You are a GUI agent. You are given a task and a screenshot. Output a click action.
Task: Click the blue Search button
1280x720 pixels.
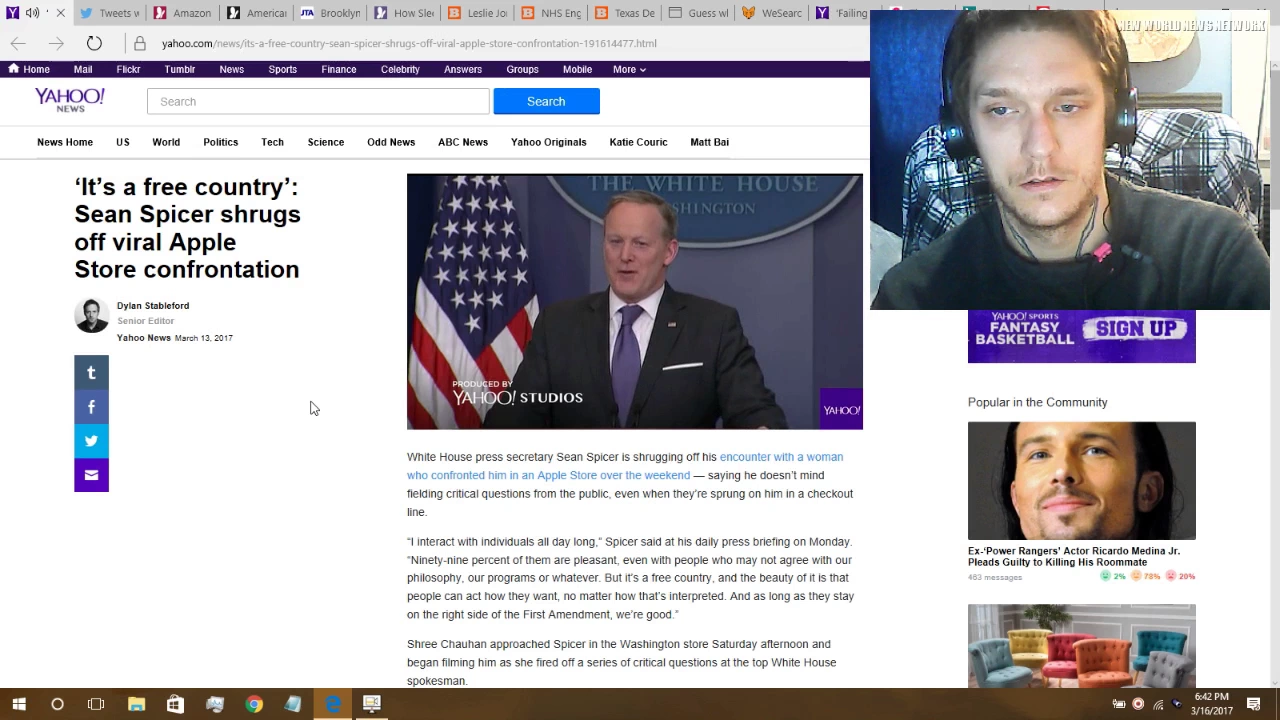(546, 101)
